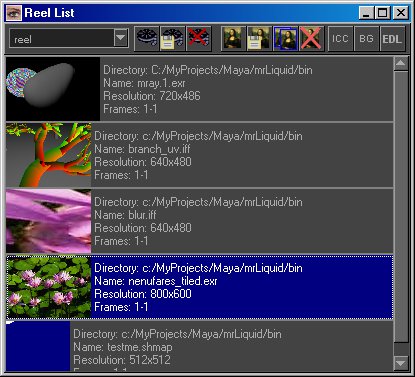Save the reel with floppy-reel icon
The height and width of the screenshot is (377, 415).
point(173,39)
